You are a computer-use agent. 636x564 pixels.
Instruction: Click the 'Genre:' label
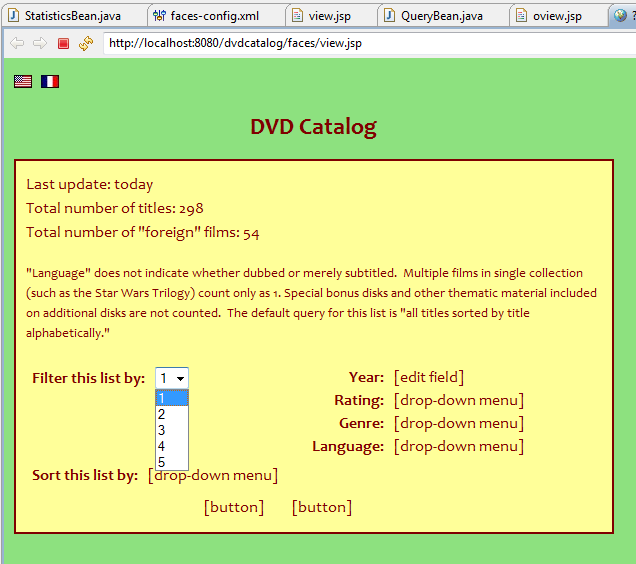tap(361, 424)
